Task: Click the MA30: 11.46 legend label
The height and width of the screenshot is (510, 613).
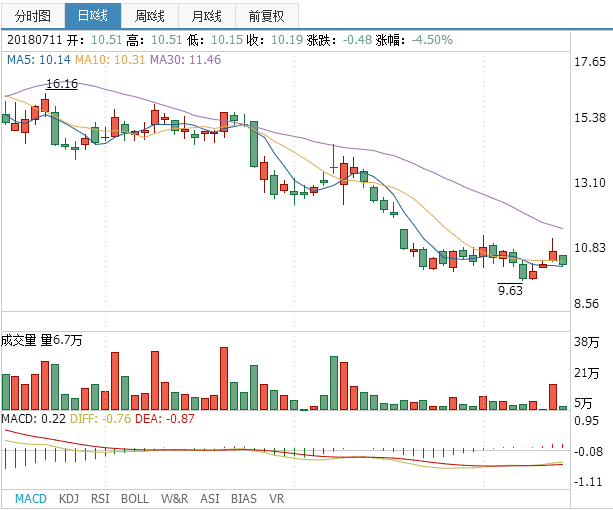Action: coord(186,60)
